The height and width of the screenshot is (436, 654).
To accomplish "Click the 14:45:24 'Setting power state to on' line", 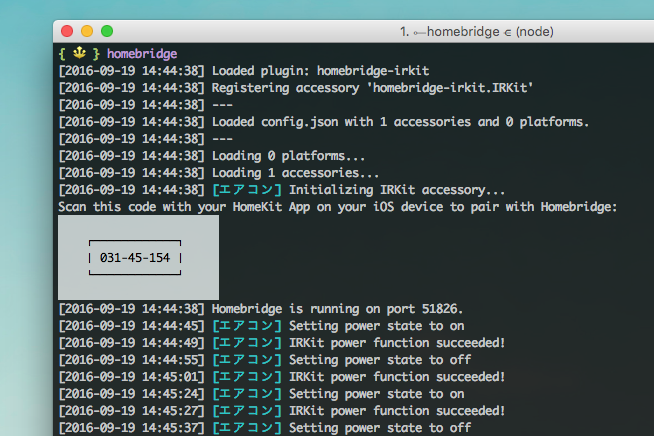I will tap(262, 394).
